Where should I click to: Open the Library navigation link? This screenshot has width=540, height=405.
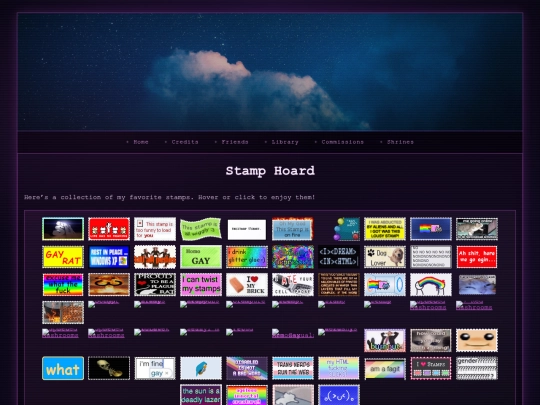pyautogui.click(x=285, y=142)
